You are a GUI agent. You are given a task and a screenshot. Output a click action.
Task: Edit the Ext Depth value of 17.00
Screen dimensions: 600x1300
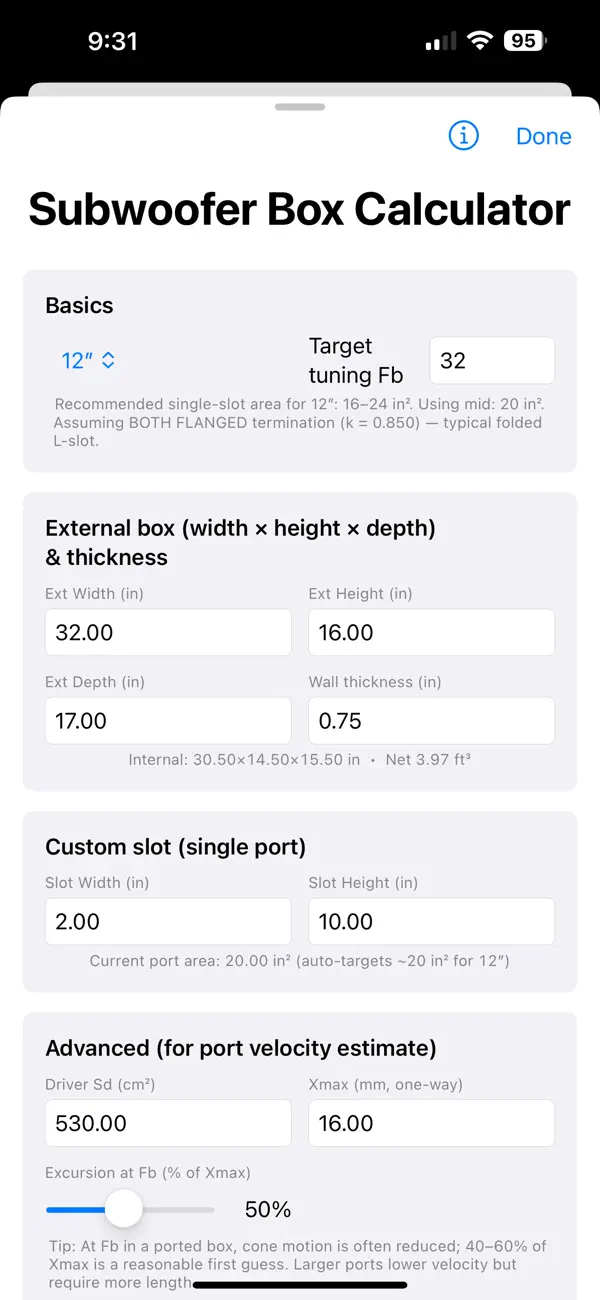click(167, 720)
